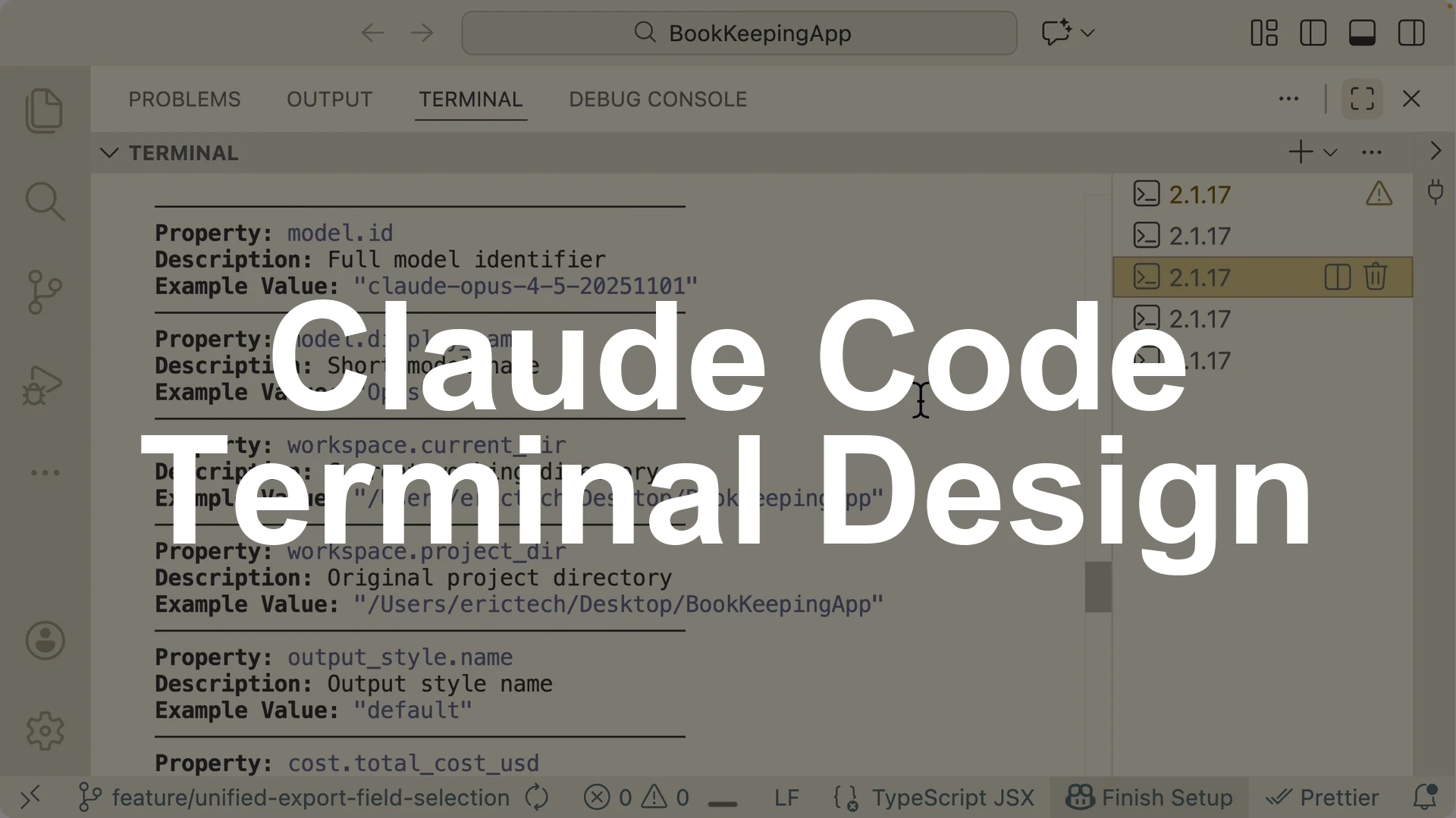The width and height of the screenshot is (1456, 818).
Task: Click the "default" example value
Action: [x=413, y=710]
